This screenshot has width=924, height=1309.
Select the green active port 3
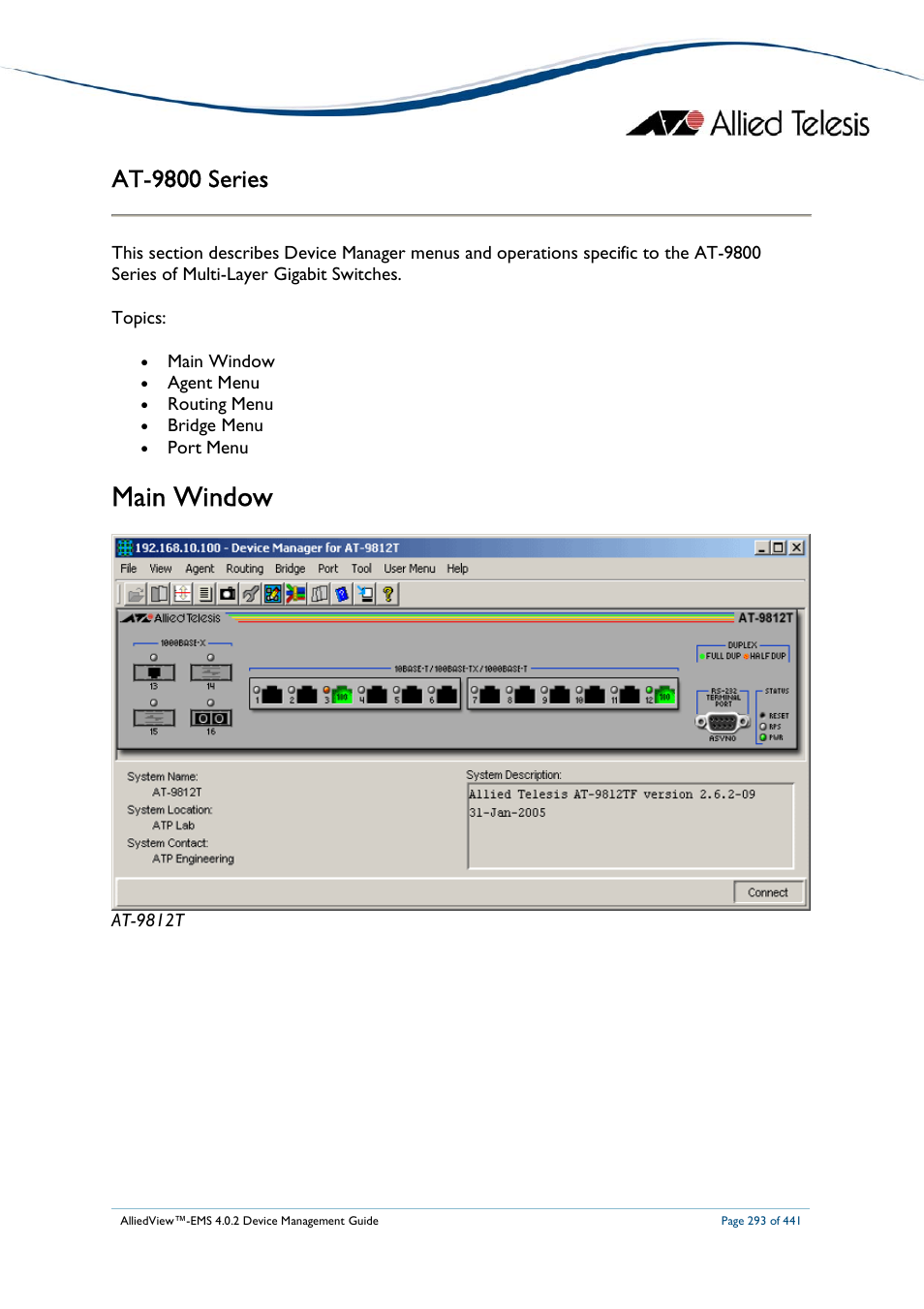coord(342,695)
